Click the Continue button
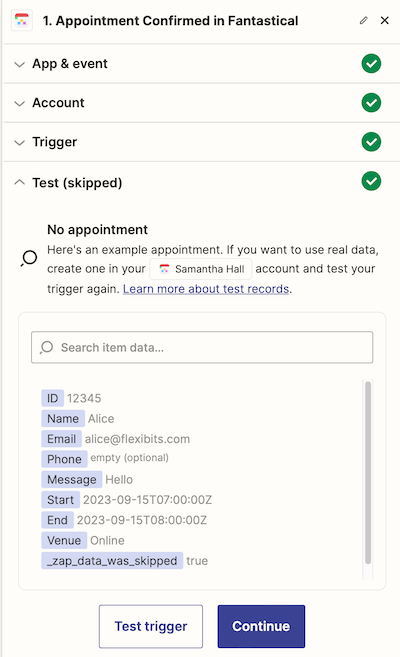Screen dimensions: 400x657 click(261, 626)
